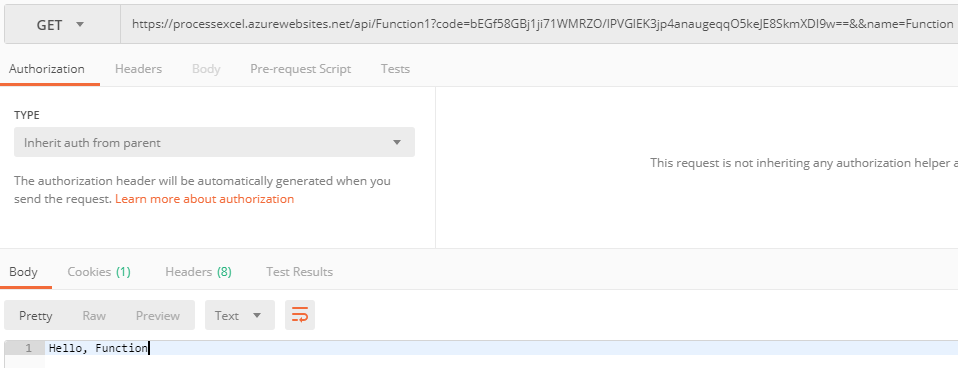Switch to Preview response view

click(158, 315)
